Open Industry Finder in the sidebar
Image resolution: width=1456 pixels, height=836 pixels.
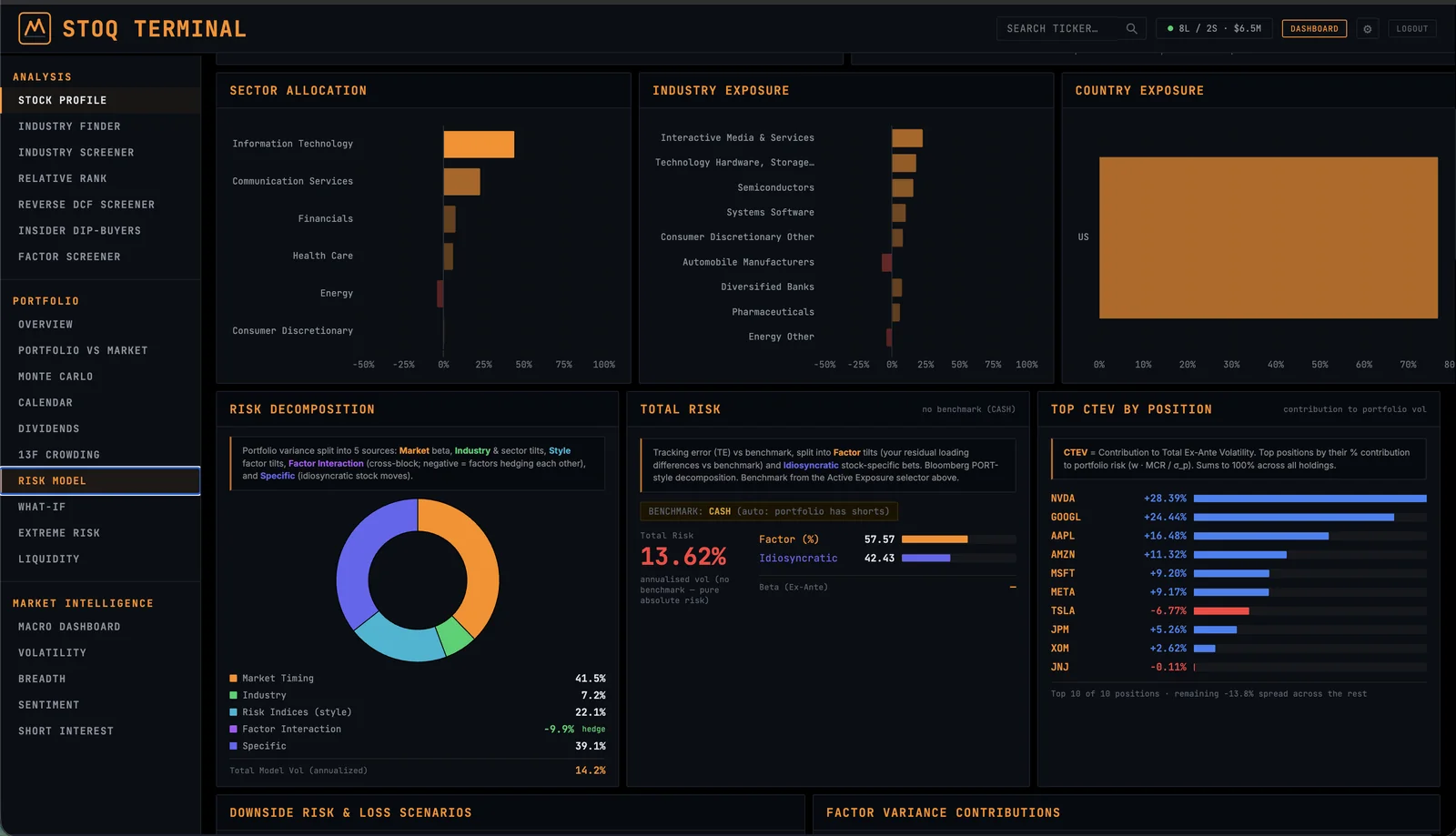click(x=100, y=126)
